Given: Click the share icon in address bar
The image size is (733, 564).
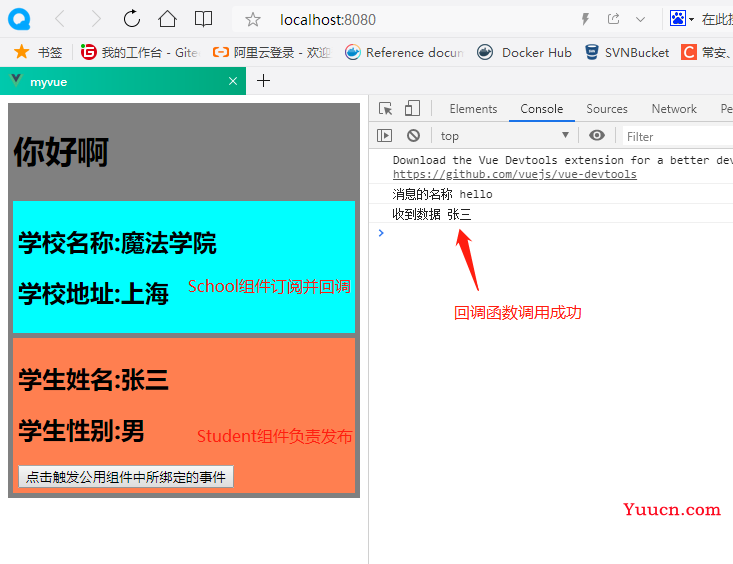Looking at the screenshot, I should (613, 19).
